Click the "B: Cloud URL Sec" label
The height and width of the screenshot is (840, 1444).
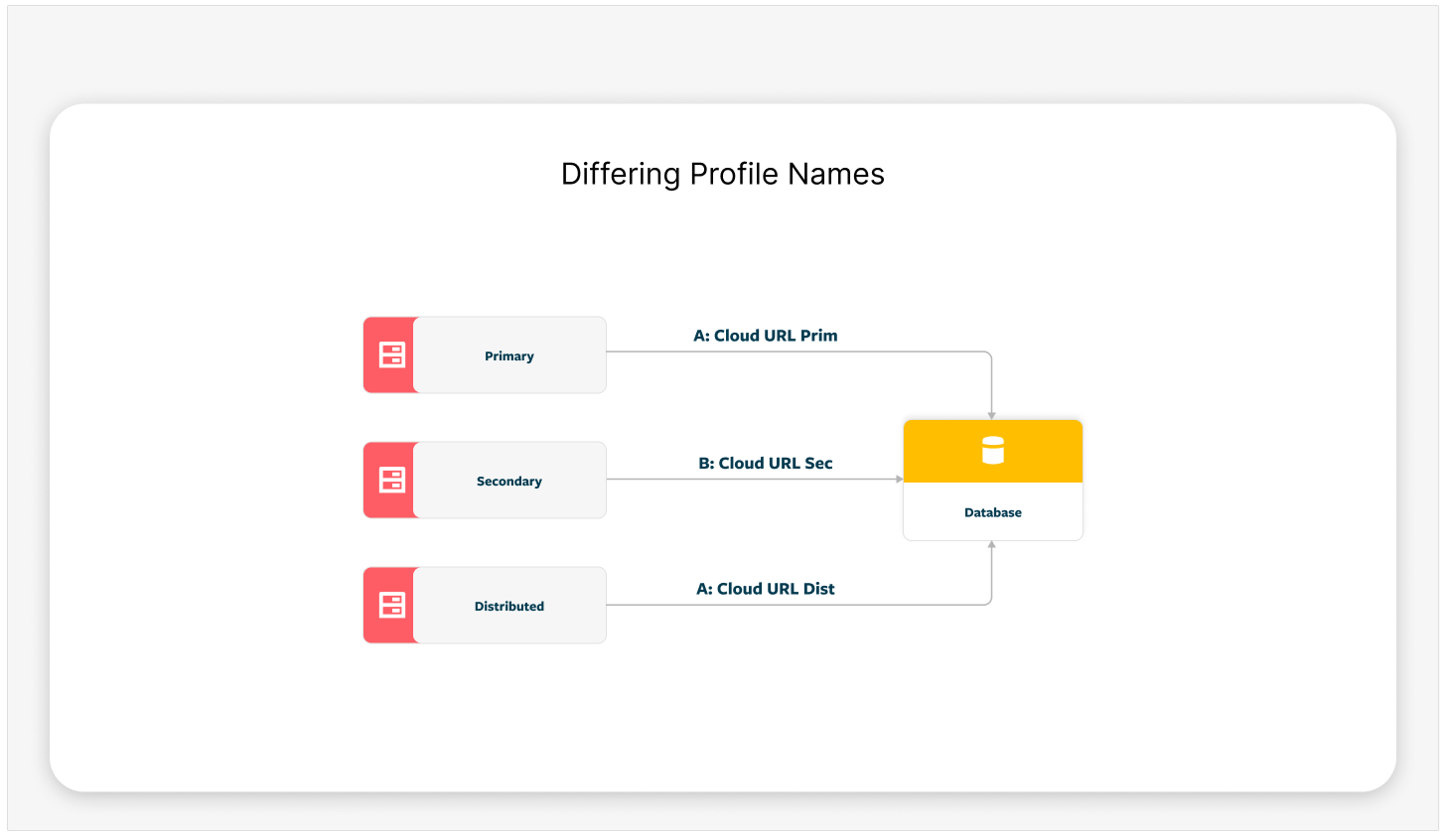coord(766,463)
